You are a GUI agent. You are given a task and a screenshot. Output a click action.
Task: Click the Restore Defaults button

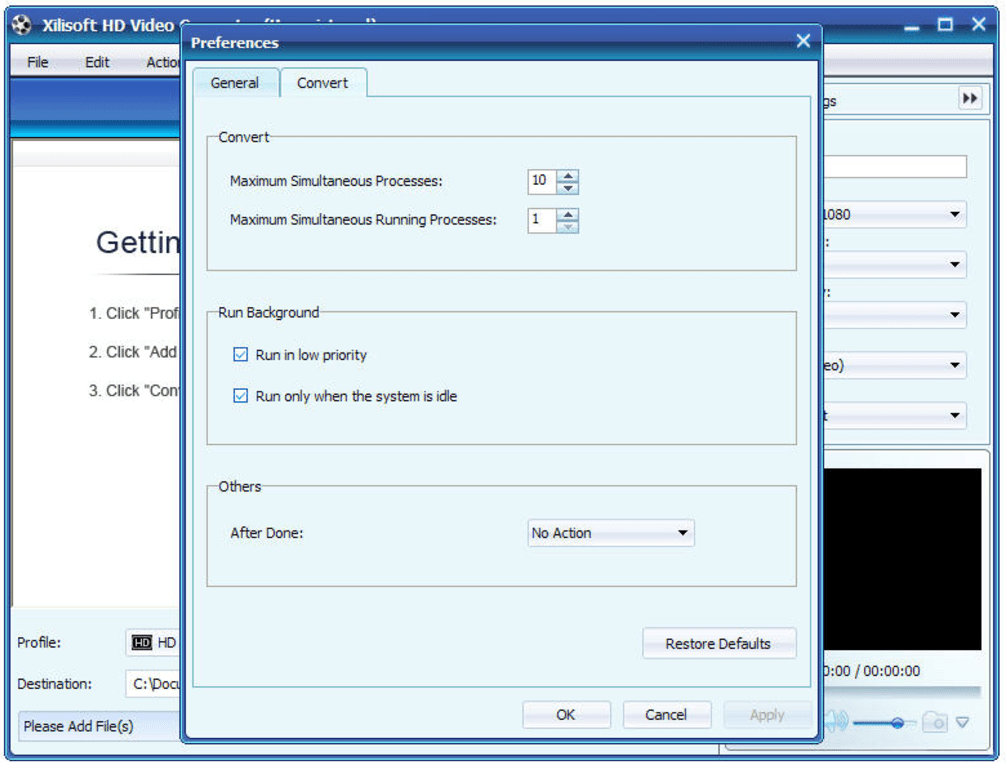coord(719,643)
